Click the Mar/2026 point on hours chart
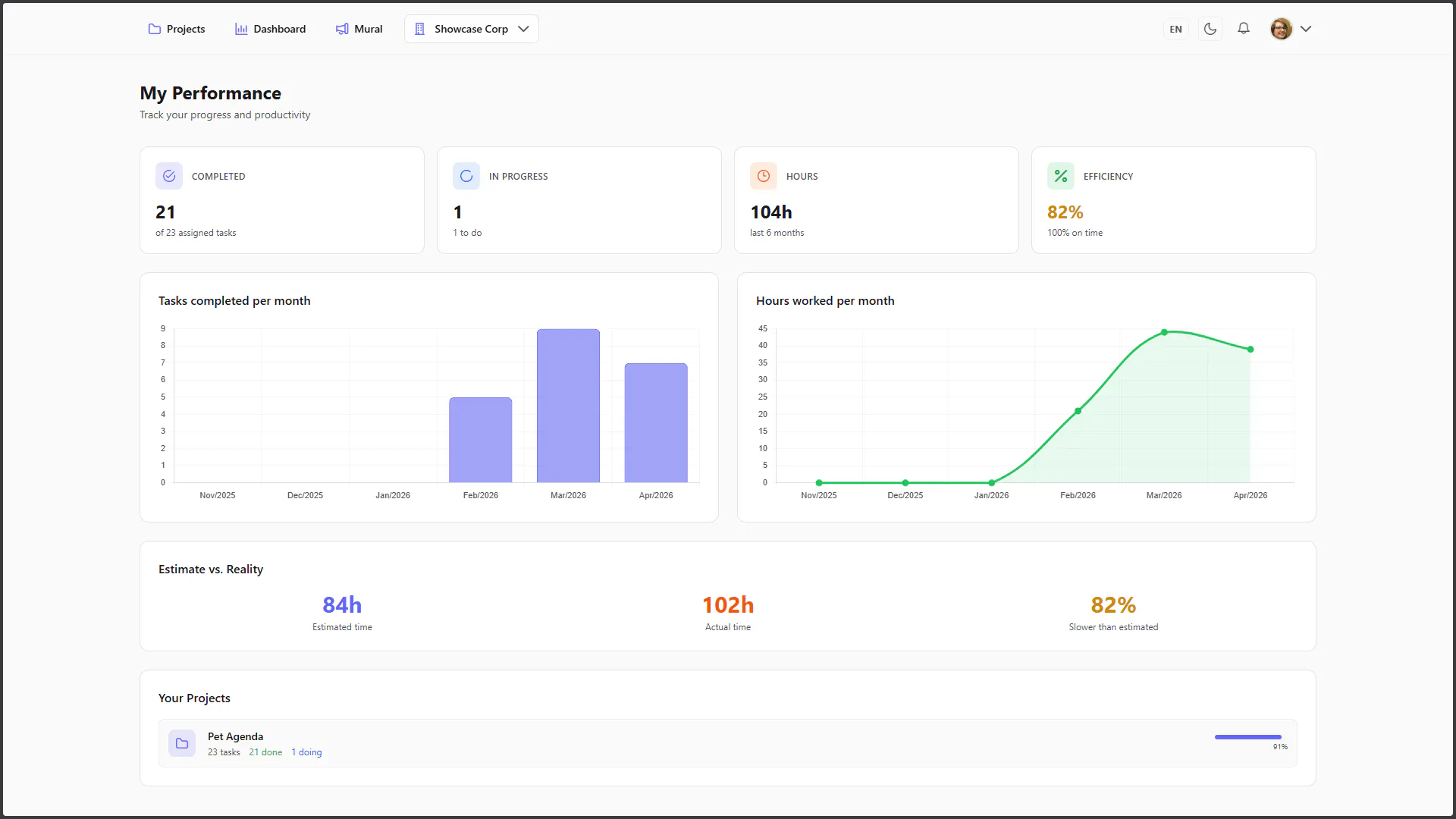 point(1164,332)
